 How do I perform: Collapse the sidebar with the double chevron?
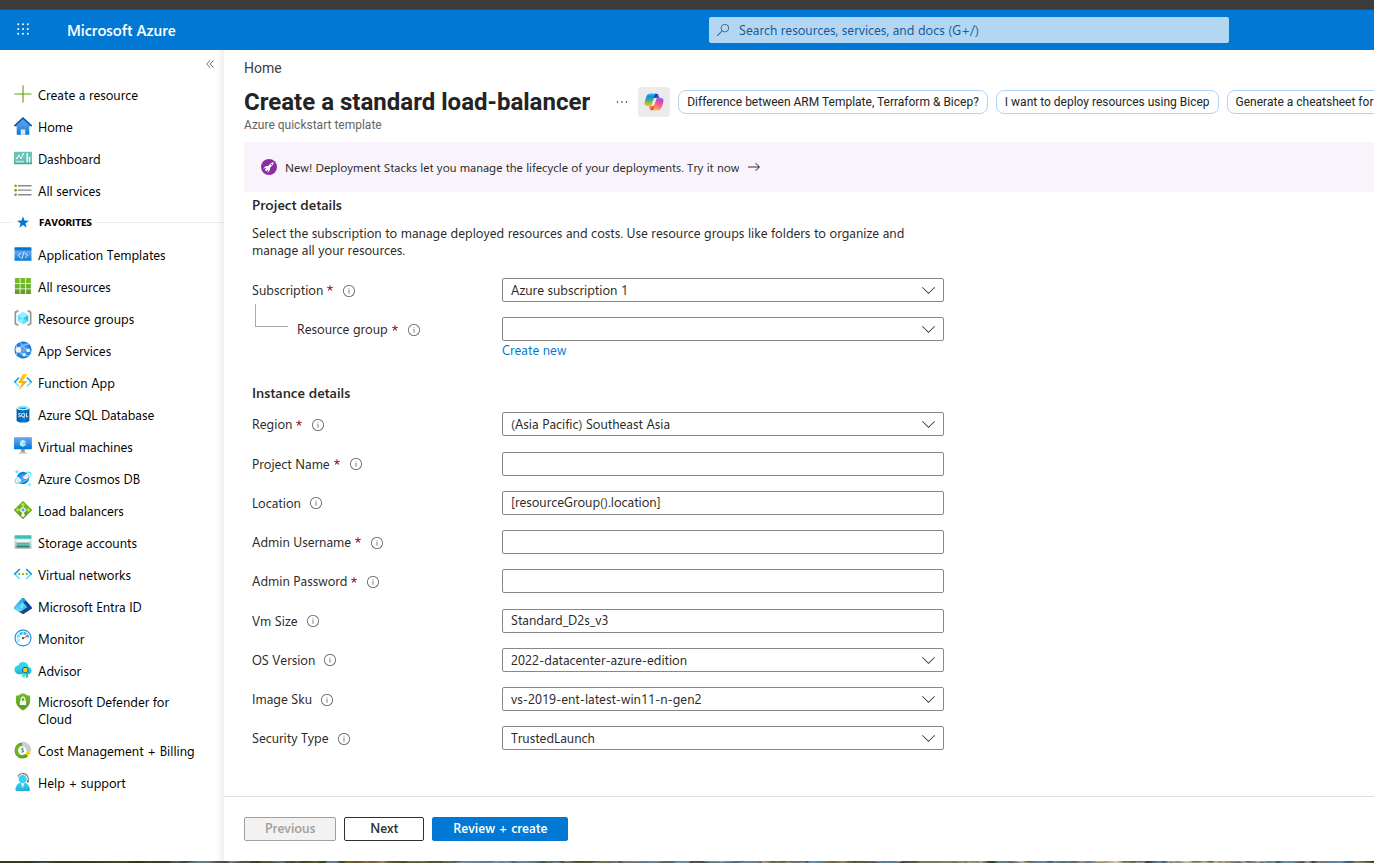pyautogui.click(x=210, y=64)
